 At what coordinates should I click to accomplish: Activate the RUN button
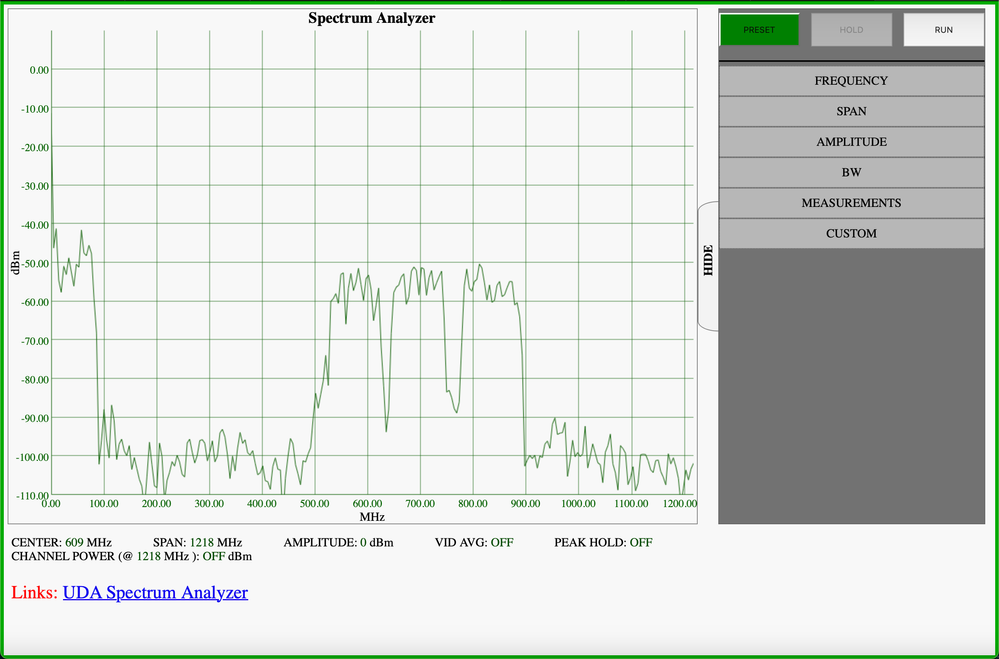[941, 29]
